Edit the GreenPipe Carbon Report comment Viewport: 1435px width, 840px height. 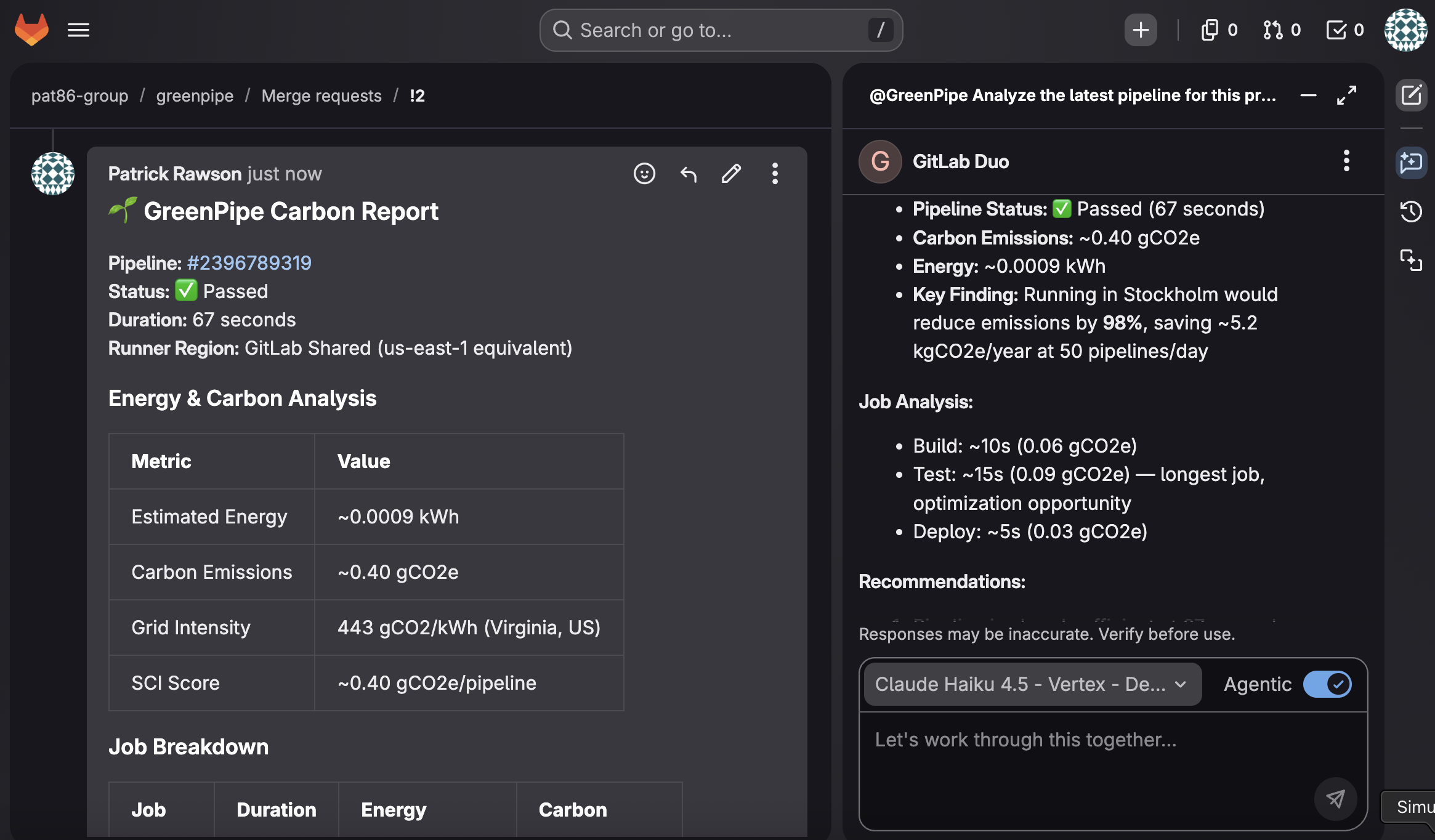(x=731, y=174)
